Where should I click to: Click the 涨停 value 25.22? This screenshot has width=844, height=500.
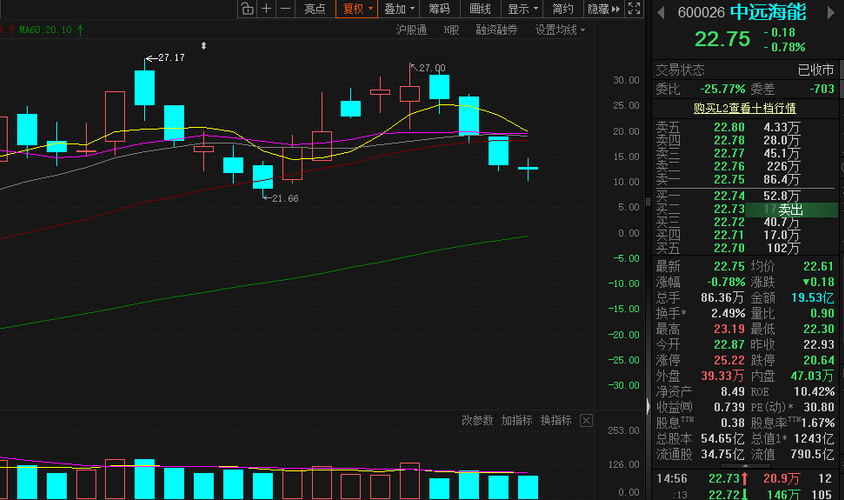click(729, 360)
